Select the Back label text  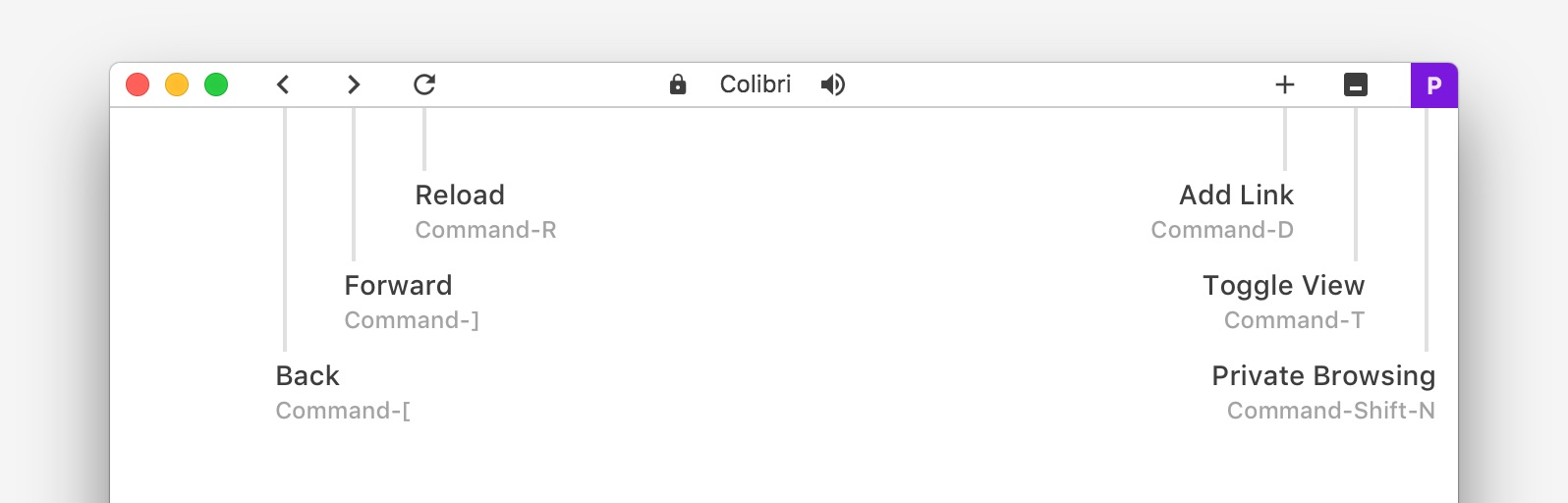tap(308, 375)
